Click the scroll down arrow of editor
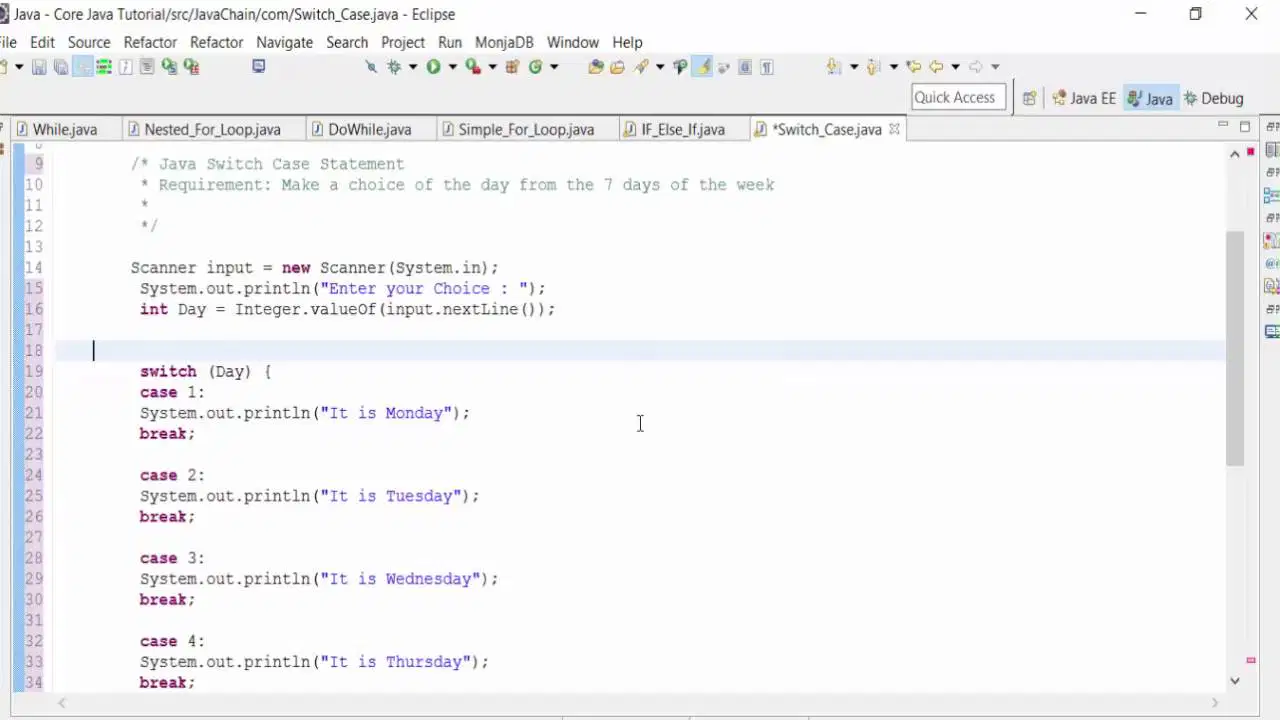The height and width of the screenshot is (720, 1280). [x=1235, y=680]
